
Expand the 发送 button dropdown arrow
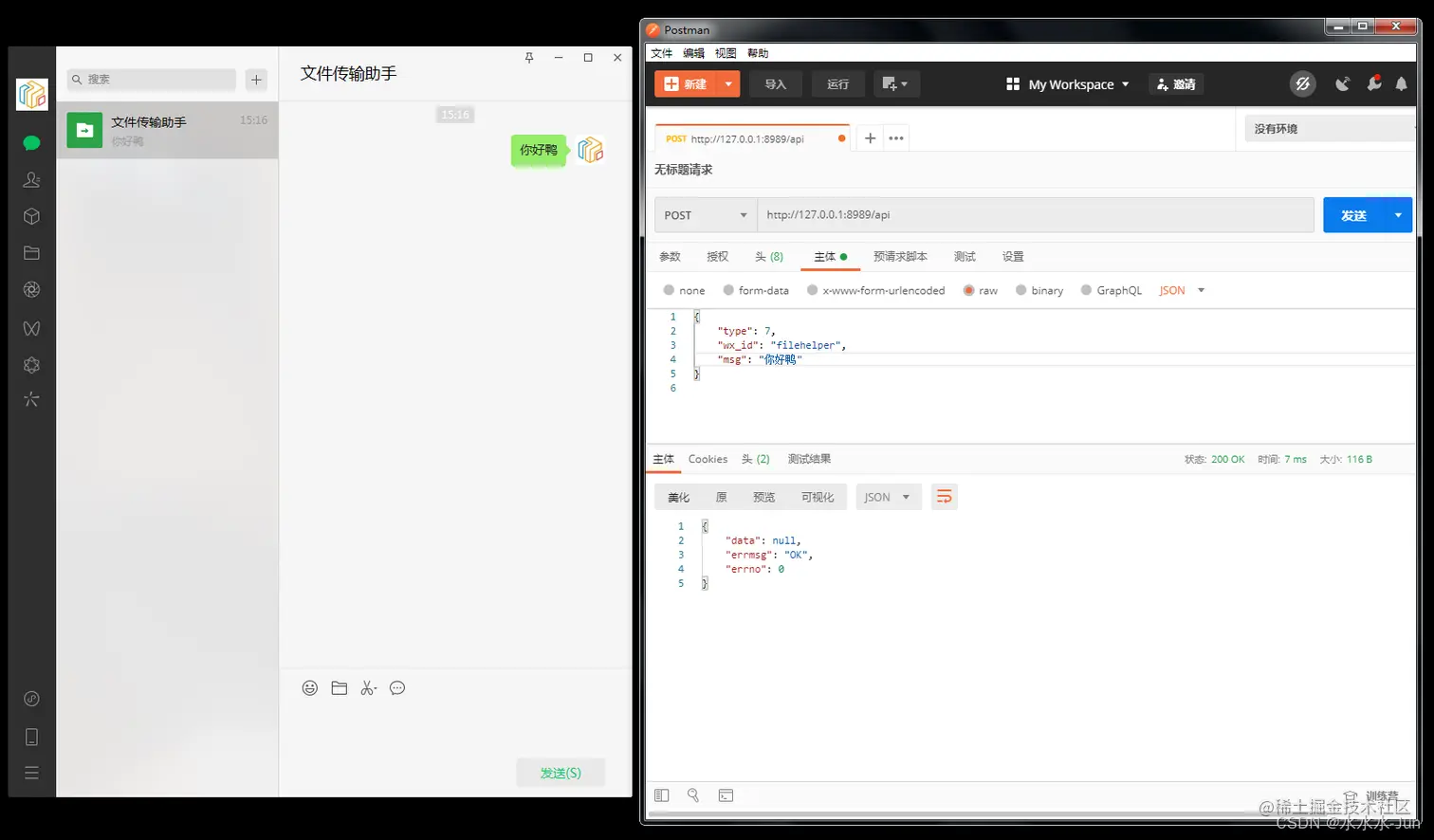(1399, 215)
